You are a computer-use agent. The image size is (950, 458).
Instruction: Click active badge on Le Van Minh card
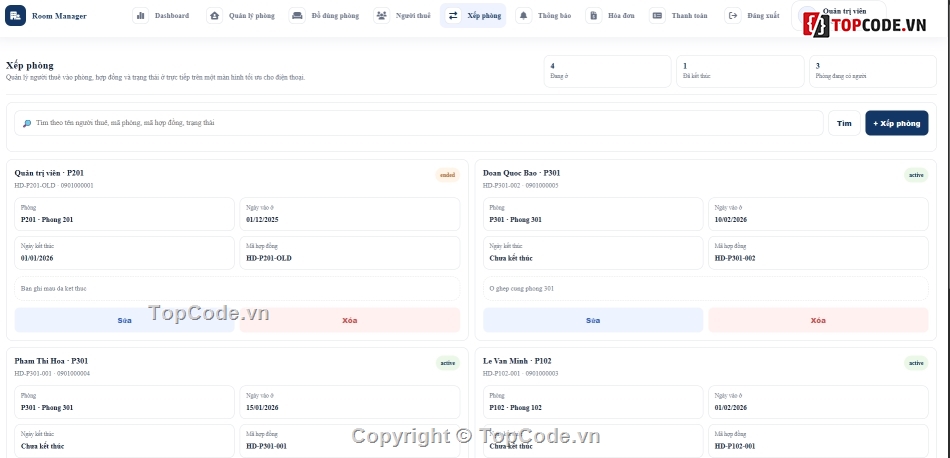point(916,363)
